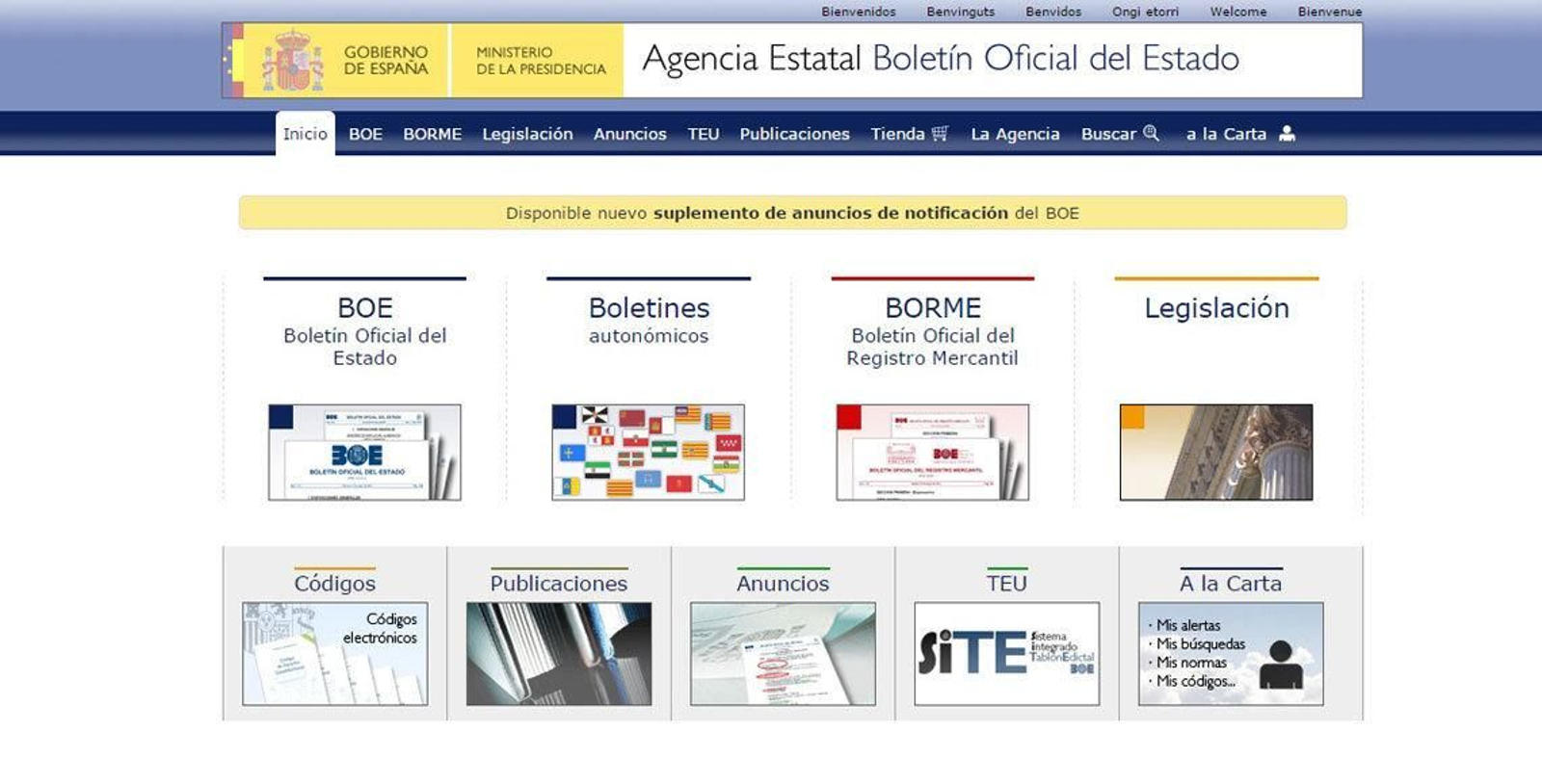Choose the Bienvenidos language link
This screenshot has width=1542, height=784.
[x=859, y=12]
